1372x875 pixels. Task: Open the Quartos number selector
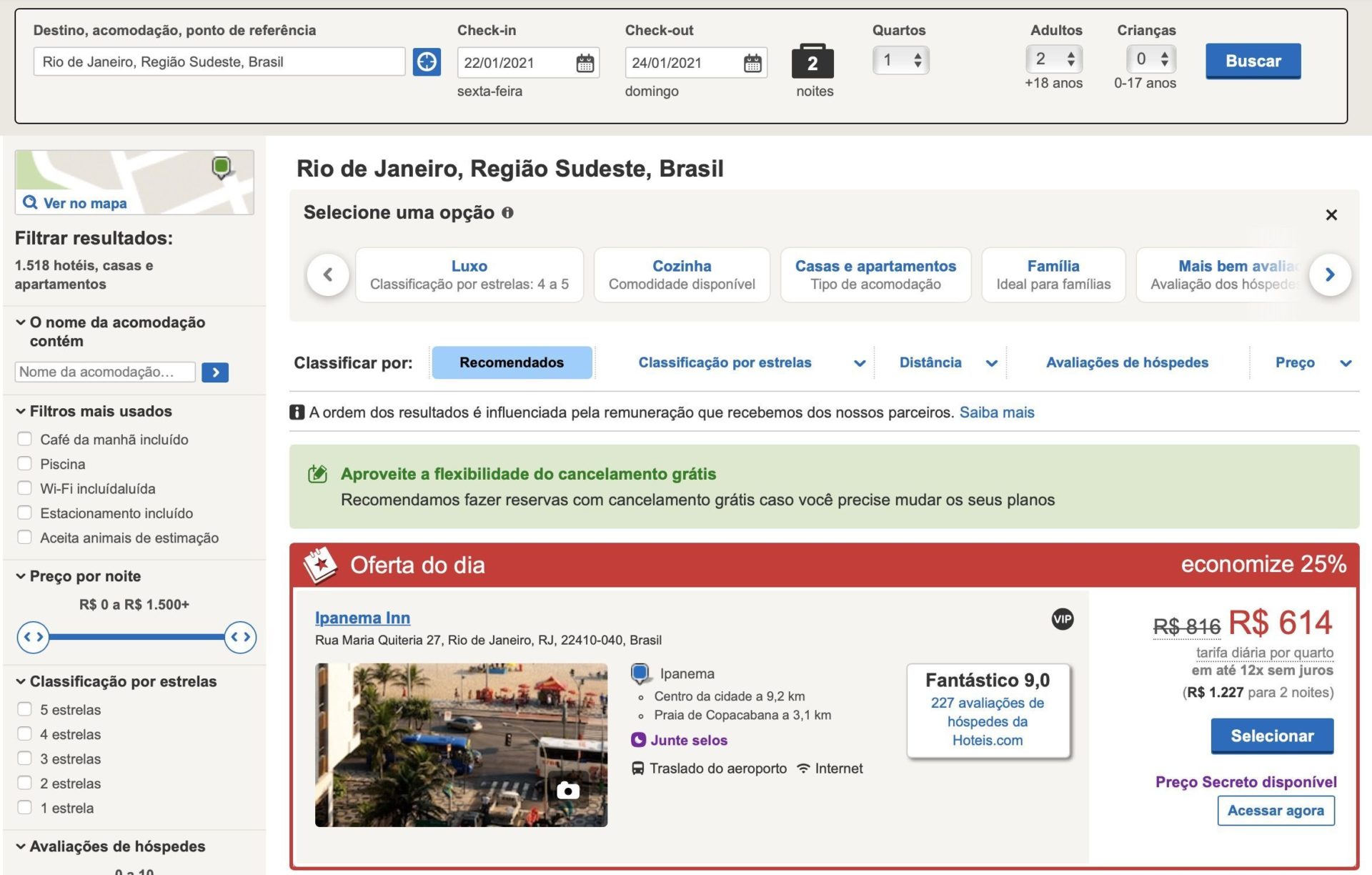point(900,60)
